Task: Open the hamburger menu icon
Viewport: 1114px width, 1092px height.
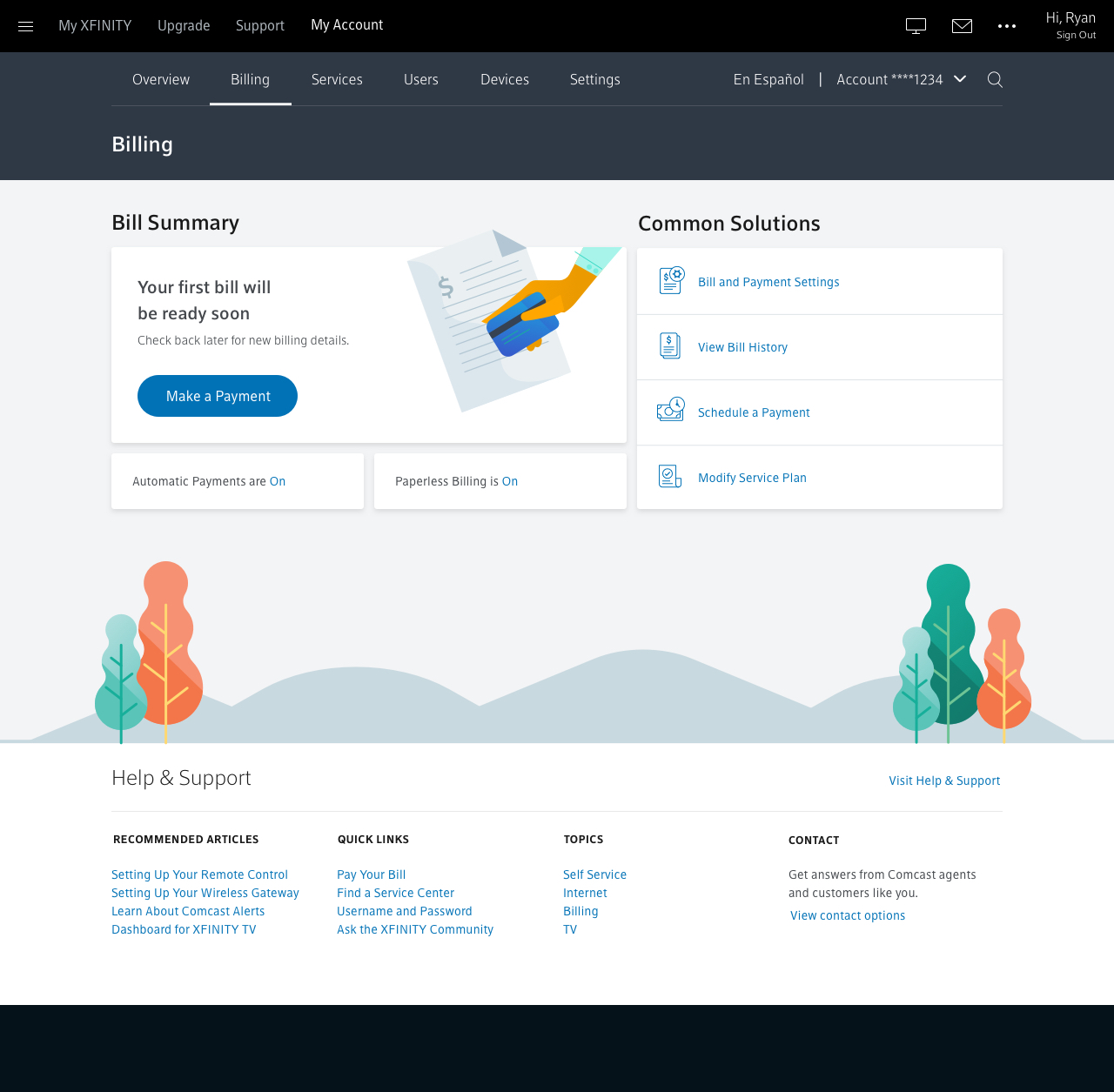Action: (x=25, y=26)
